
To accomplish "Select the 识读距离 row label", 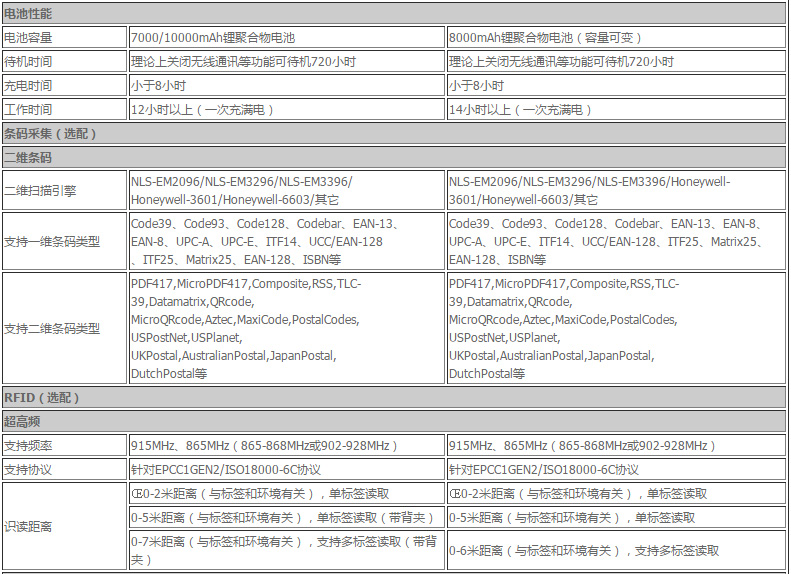I will coord(65,527).
